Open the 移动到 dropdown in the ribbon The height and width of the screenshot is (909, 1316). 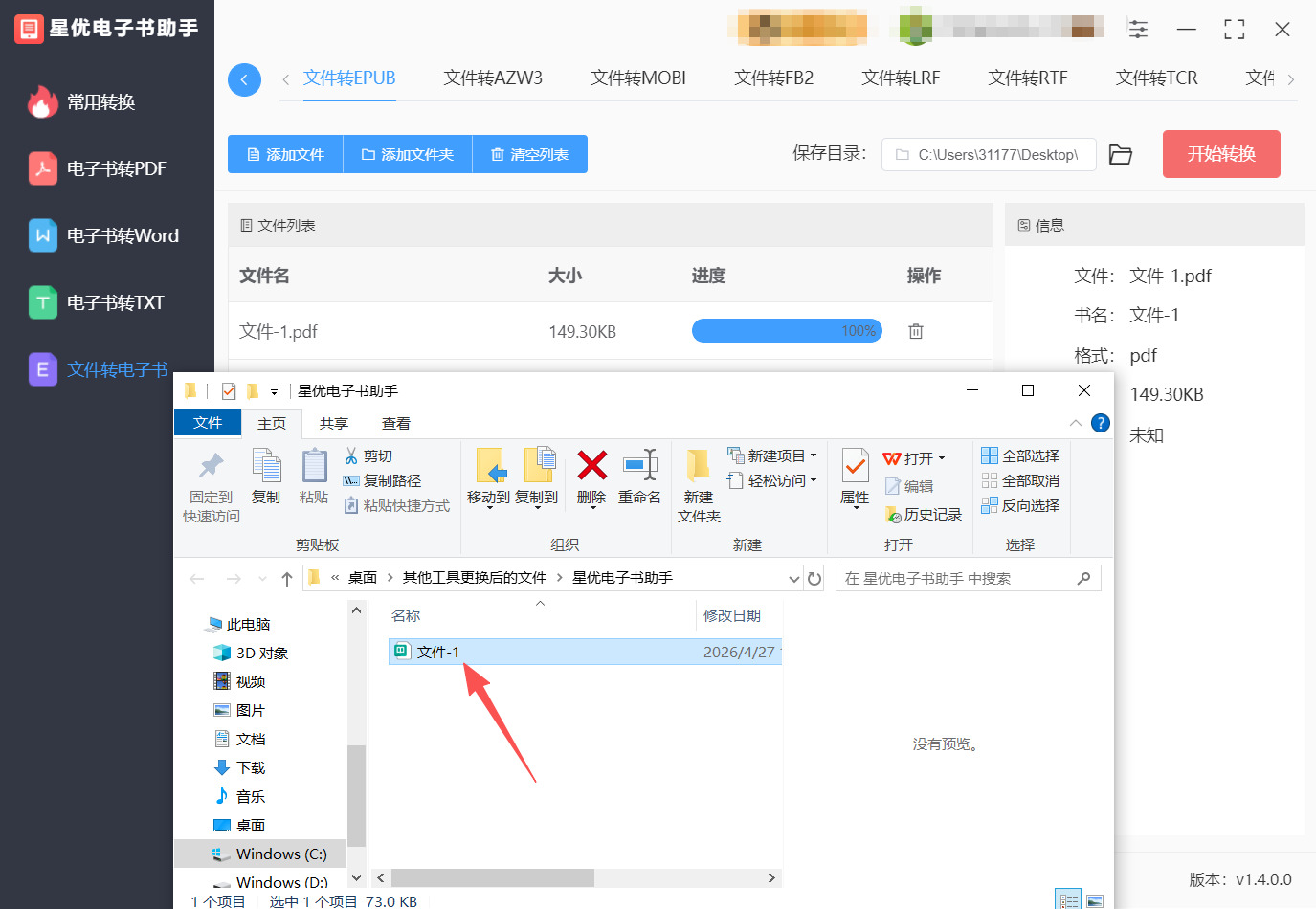(488, 507)
